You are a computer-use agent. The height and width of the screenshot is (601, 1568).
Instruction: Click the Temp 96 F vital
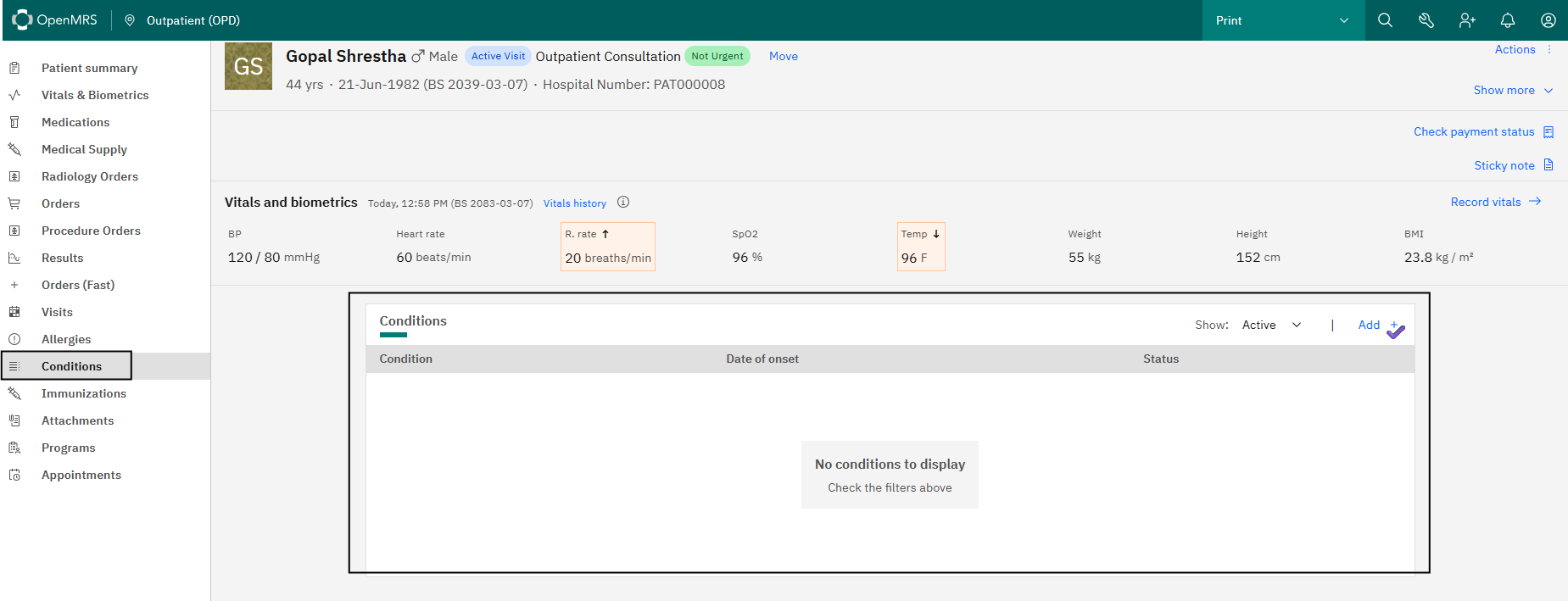(921, 247)
